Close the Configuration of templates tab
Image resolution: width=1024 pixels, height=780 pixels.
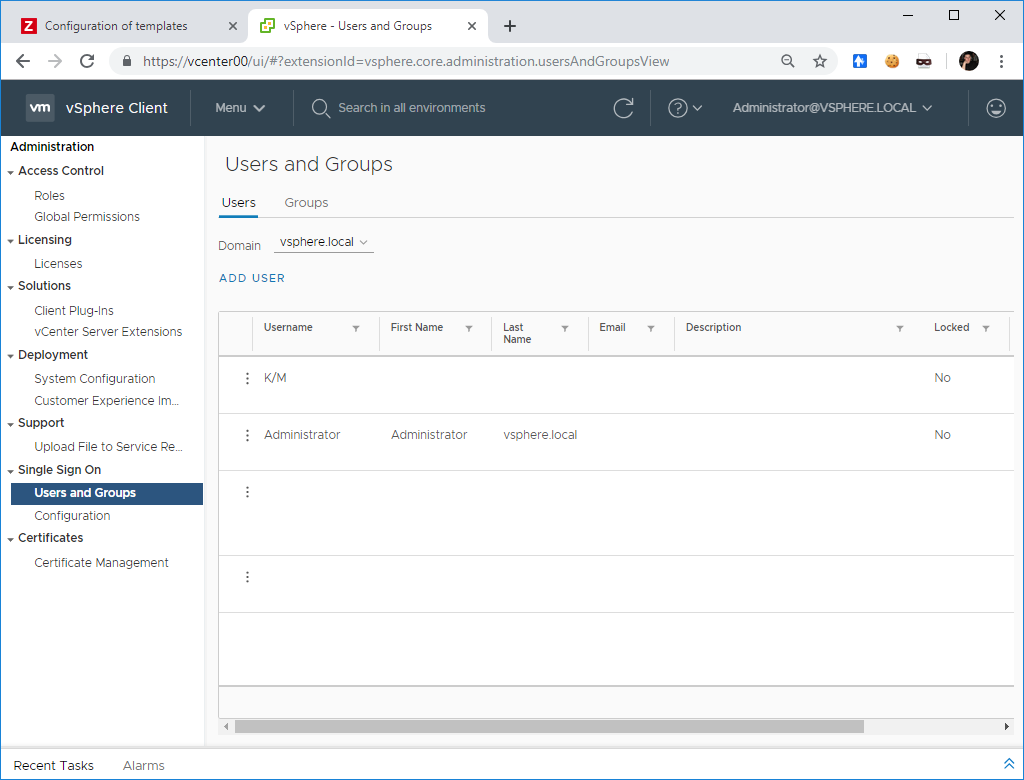click(232, 26)
